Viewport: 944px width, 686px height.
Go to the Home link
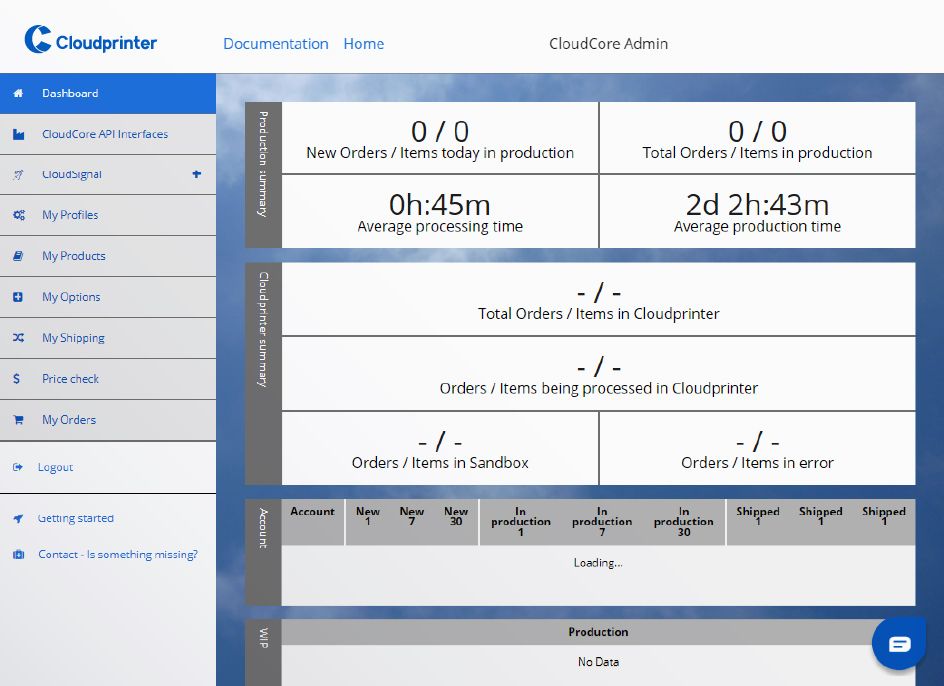364,44
